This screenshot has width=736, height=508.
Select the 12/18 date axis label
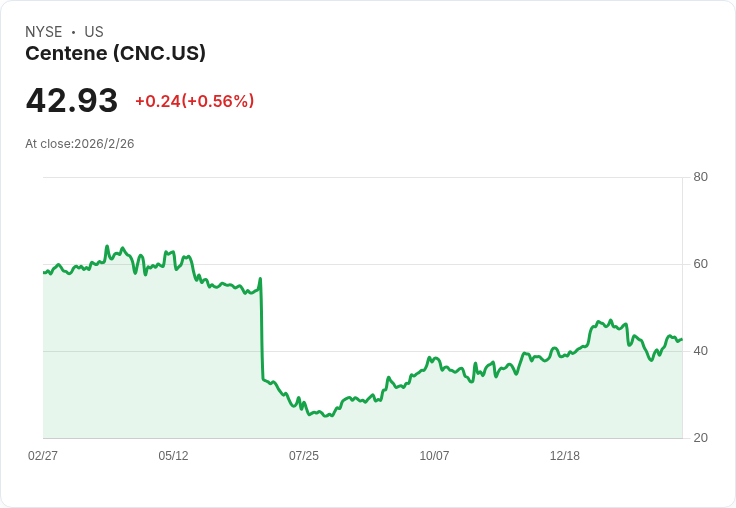point(564,456)
